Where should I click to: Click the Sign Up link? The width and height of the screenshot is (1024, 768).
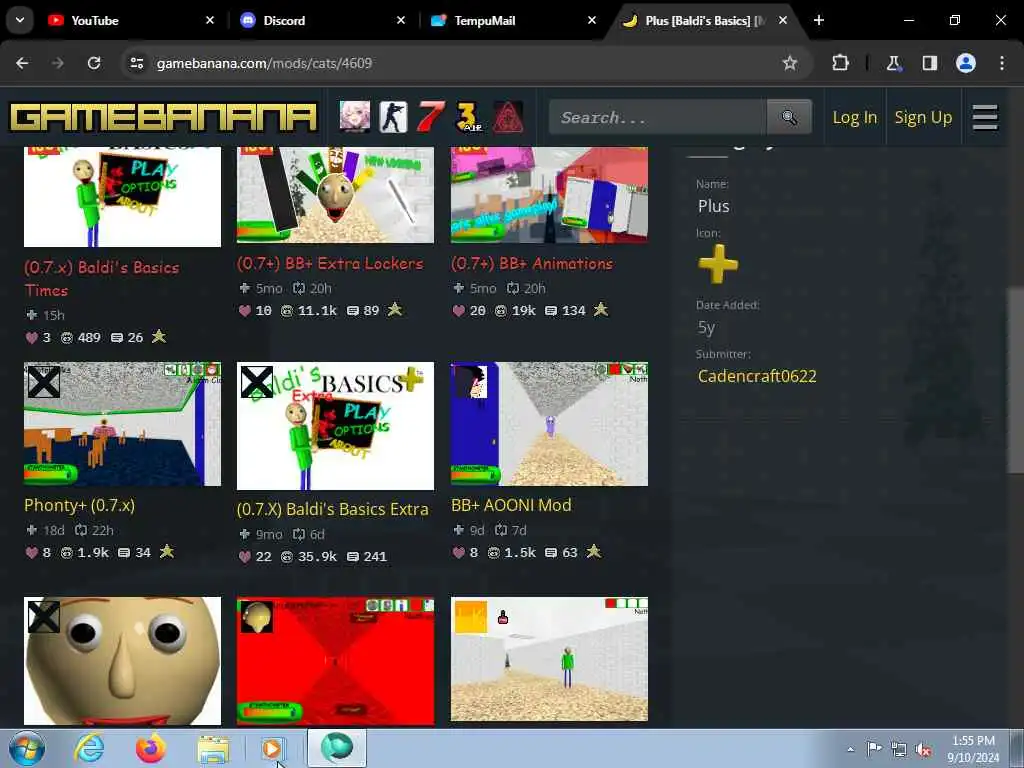tap(923, 118)
